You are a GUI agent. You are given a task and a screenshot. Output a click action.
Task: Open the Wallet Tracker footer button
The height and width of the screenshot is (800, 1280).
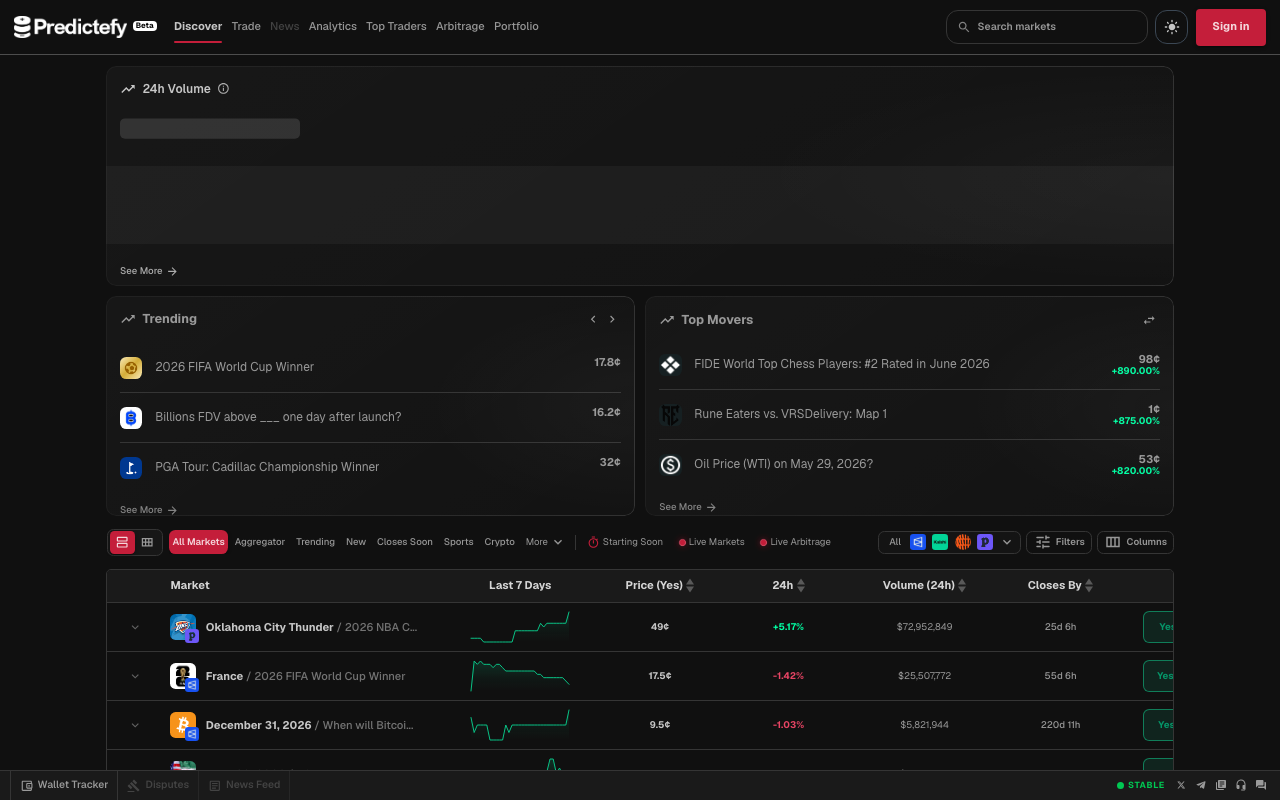[x=65, y=785]
